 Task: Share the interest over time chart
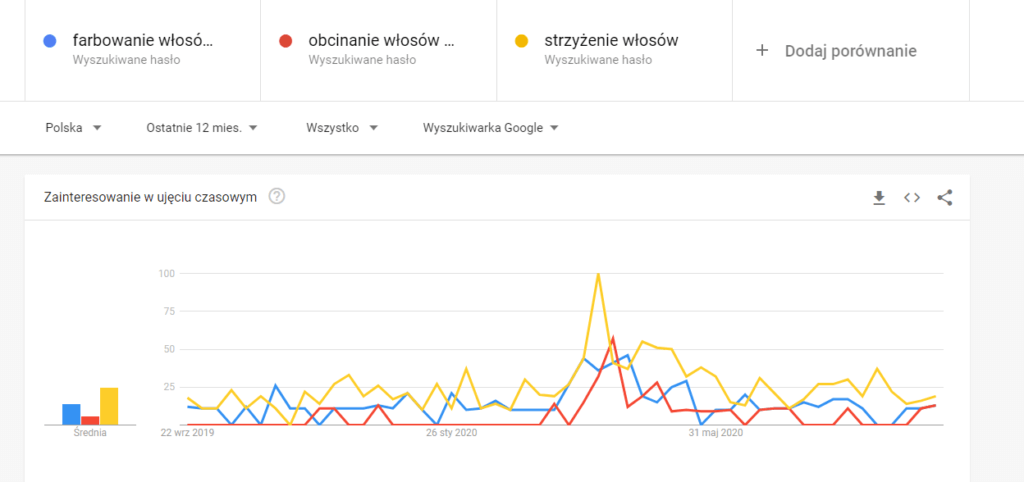click(944, 198)
